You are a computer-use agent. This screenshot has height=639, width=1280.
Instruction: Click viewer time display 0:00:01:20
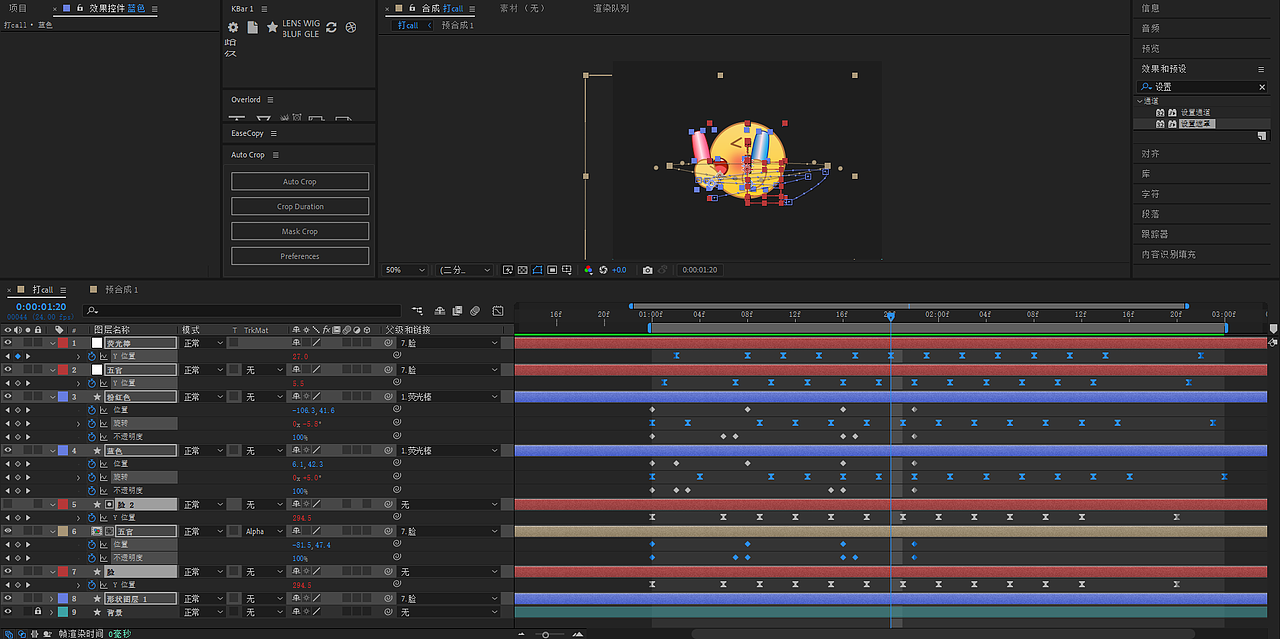700,270
